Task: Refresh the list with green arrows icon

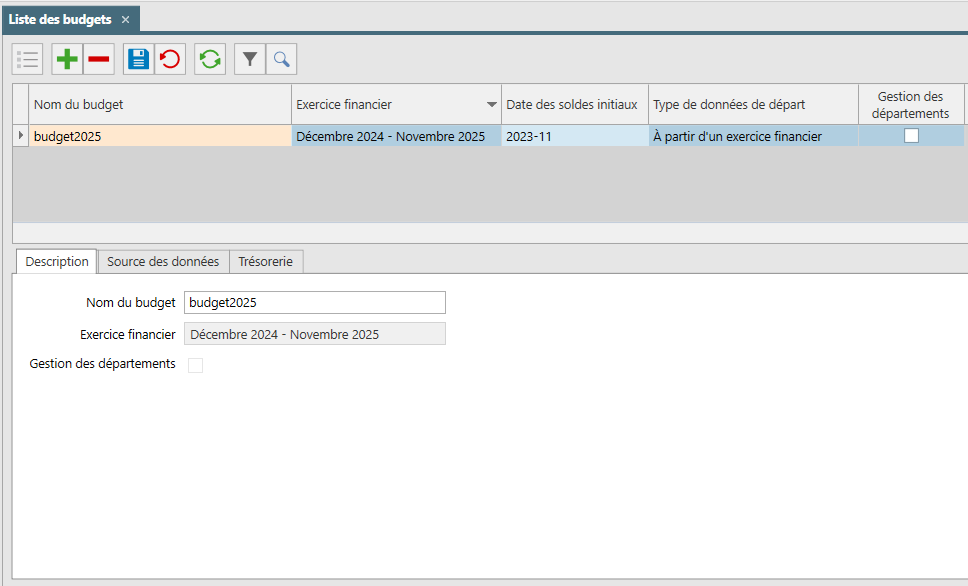Action: point(210,59)
